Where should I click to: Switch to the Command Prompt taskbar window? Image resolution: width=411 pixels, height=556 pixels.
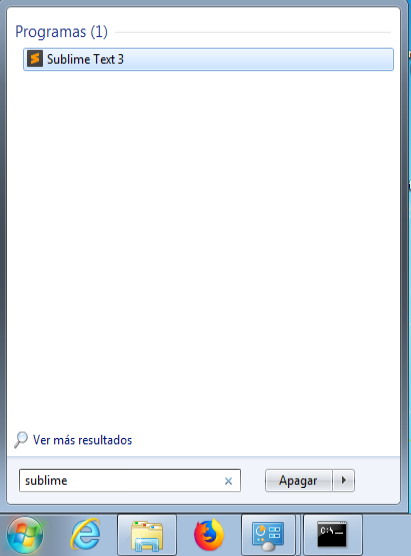332,535
